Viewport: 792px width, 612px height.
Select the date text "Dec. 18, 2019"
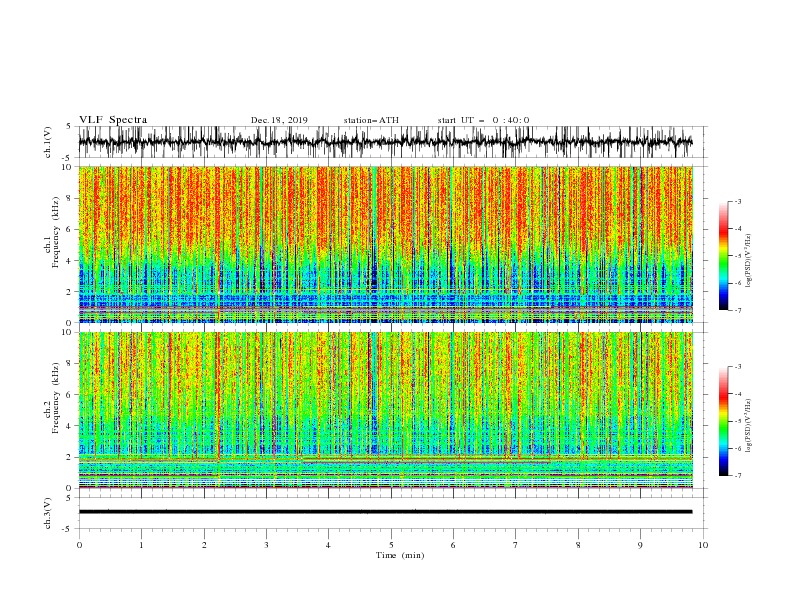279,120
